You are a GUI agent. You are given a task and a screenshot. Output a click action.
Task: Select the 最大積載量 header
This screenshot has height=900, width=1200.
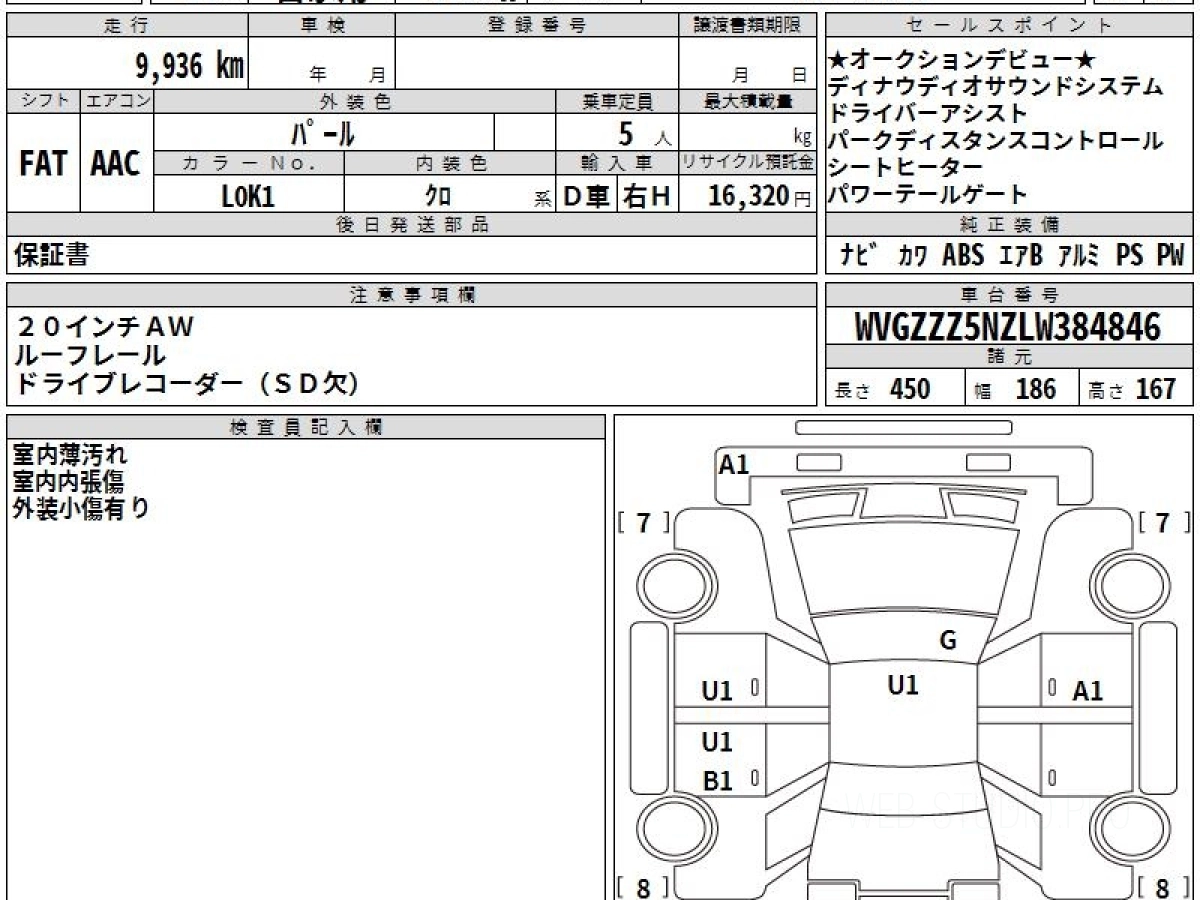point(749,101)
